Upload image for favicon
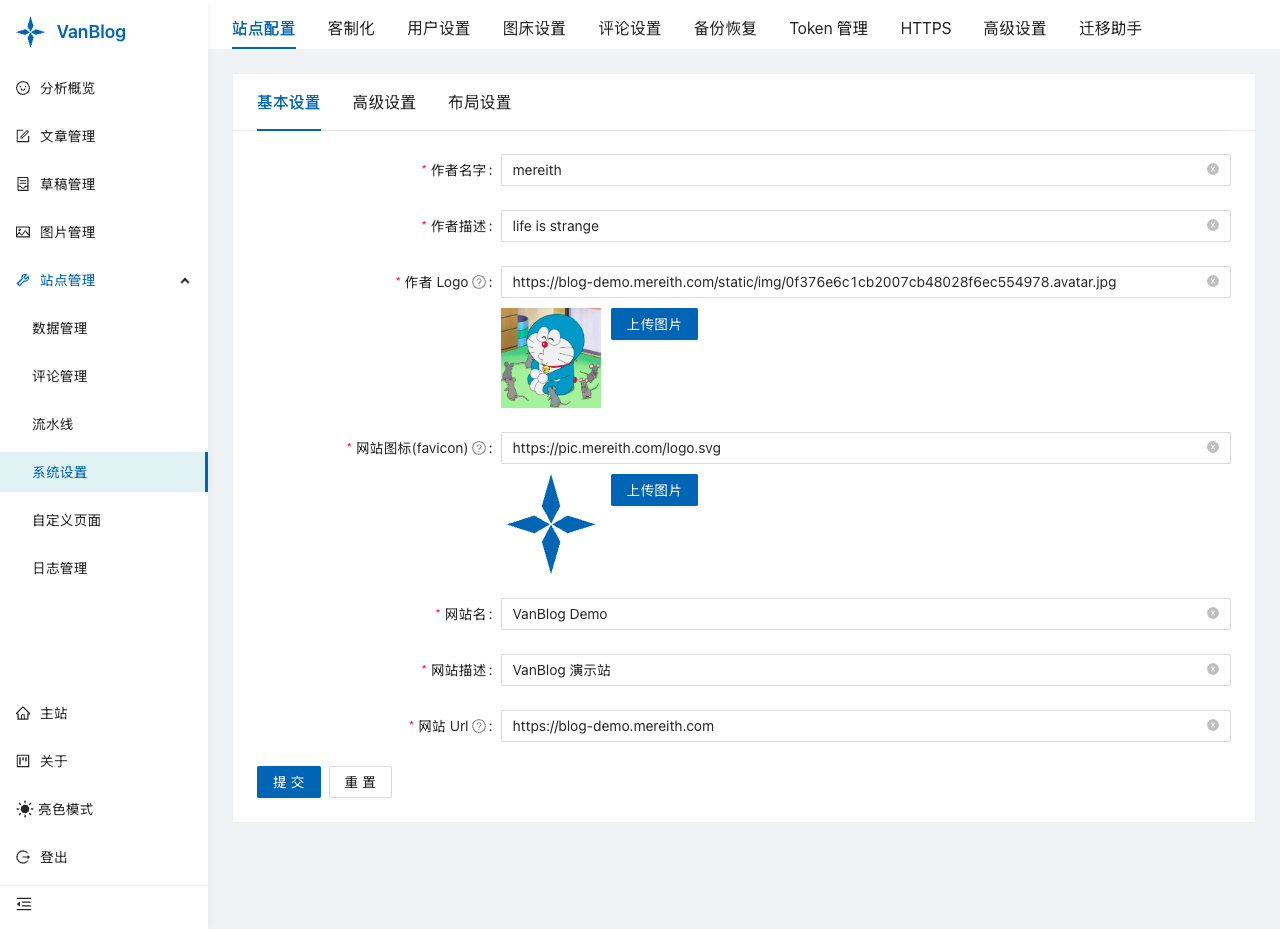The width and height of the screenshot is (1280, 929). click(x=654, y=490)
